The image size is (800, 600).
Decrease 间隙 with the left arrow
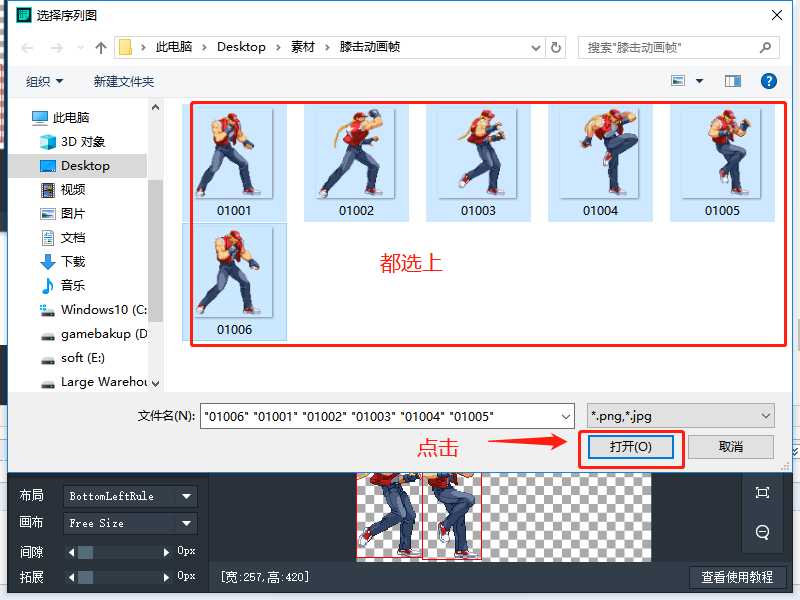pos(71,552)
